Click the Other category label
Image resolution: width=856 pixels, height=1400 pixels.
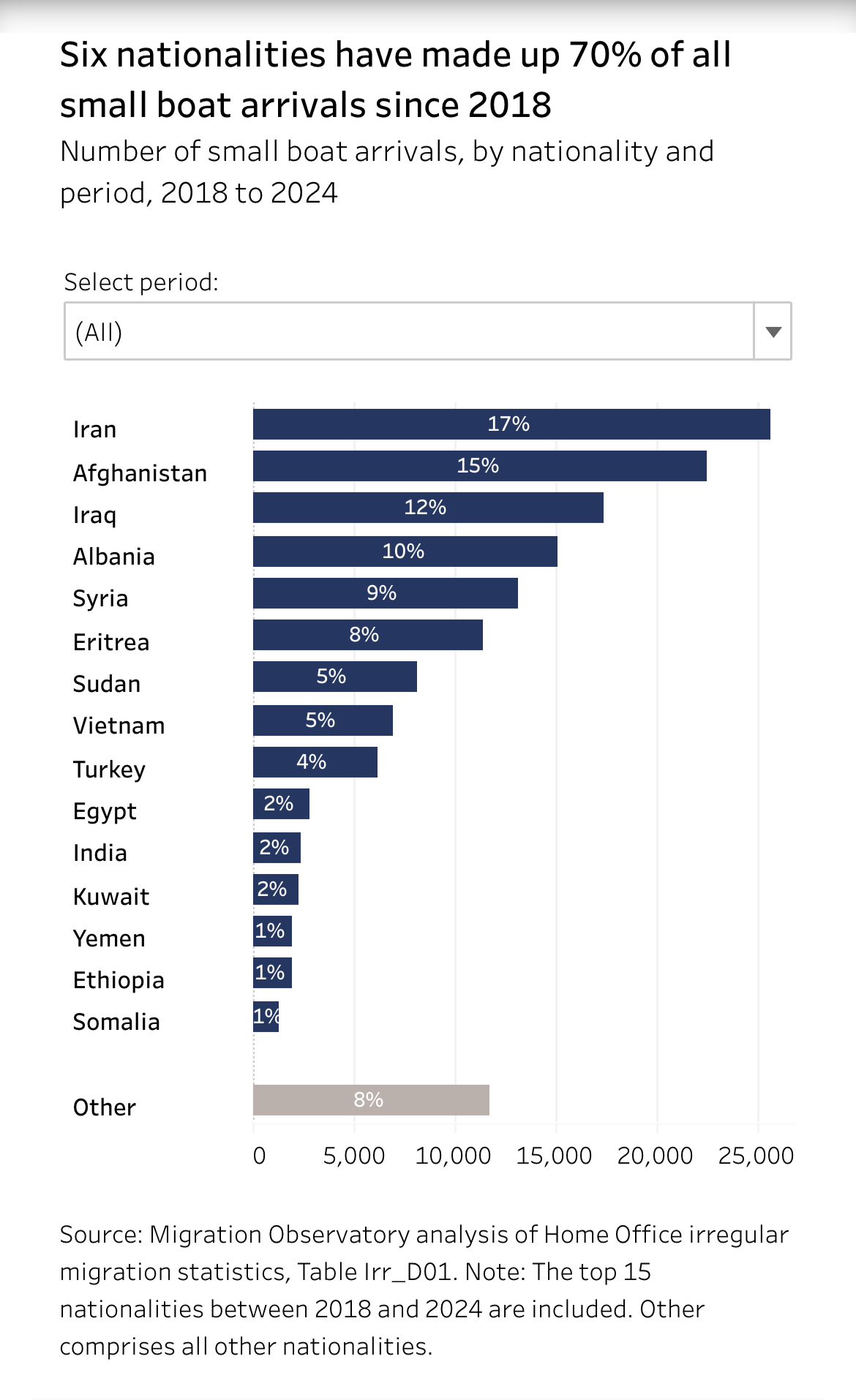click(105, 1107)
